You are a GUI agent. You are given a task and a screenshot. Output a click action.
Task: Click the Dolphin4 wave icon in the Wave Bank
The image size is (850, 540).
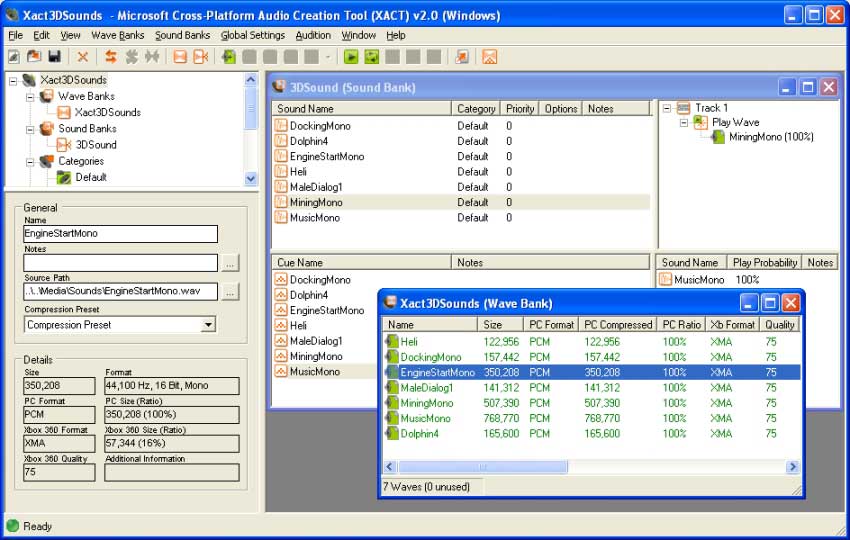tap(391, 433)
